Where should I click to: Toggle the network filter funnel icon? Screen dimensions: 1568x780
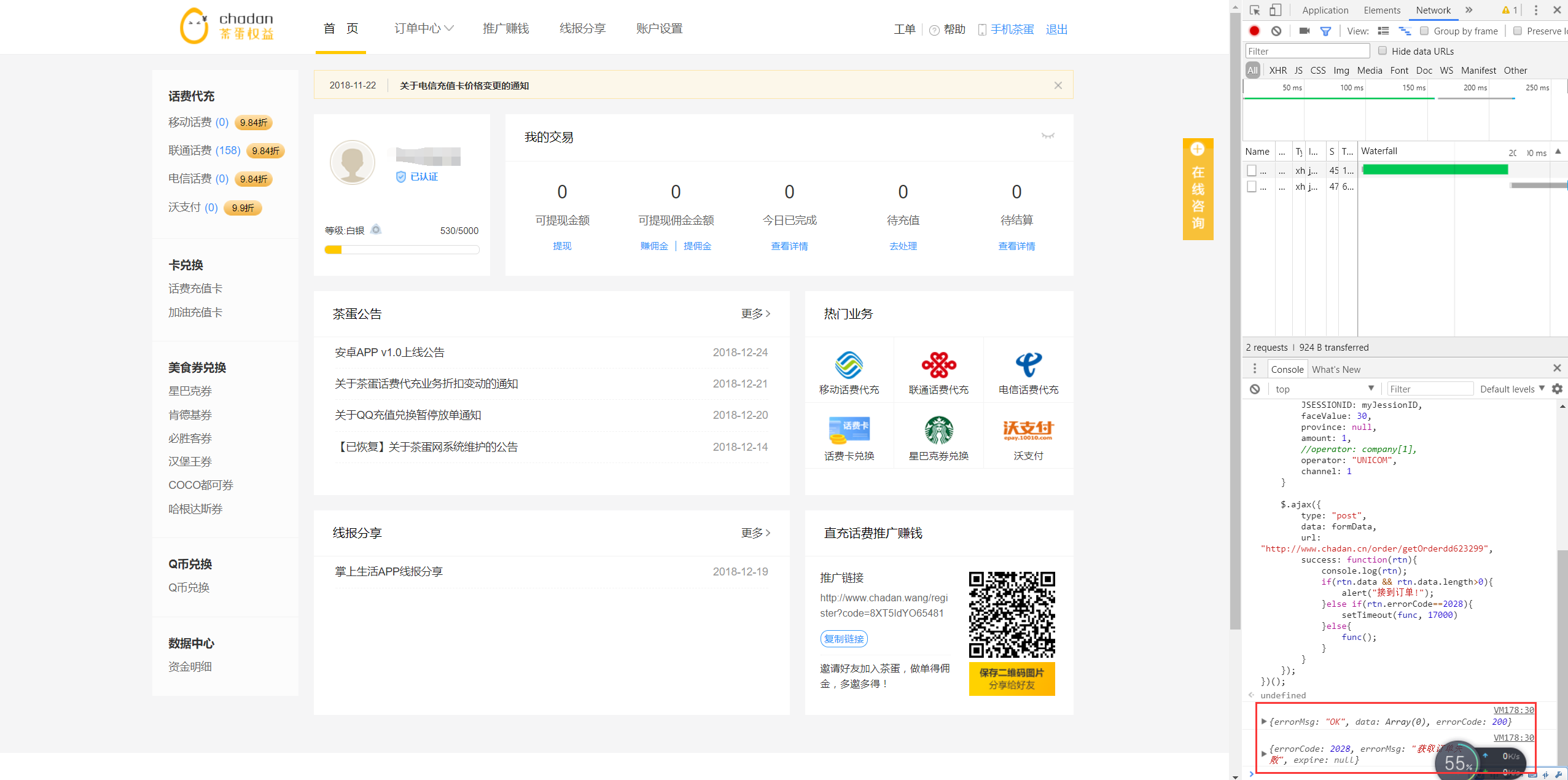(1325, 31)
